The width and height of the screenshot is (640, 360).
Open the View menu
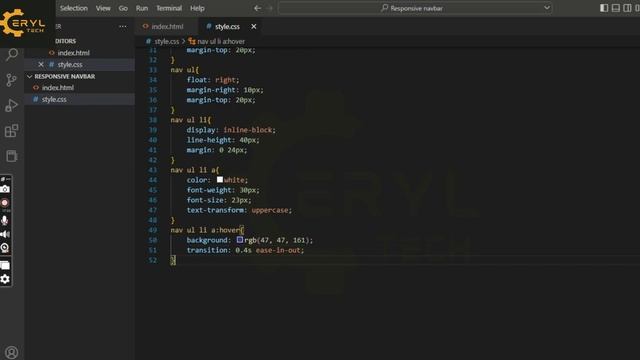point(103,8)
